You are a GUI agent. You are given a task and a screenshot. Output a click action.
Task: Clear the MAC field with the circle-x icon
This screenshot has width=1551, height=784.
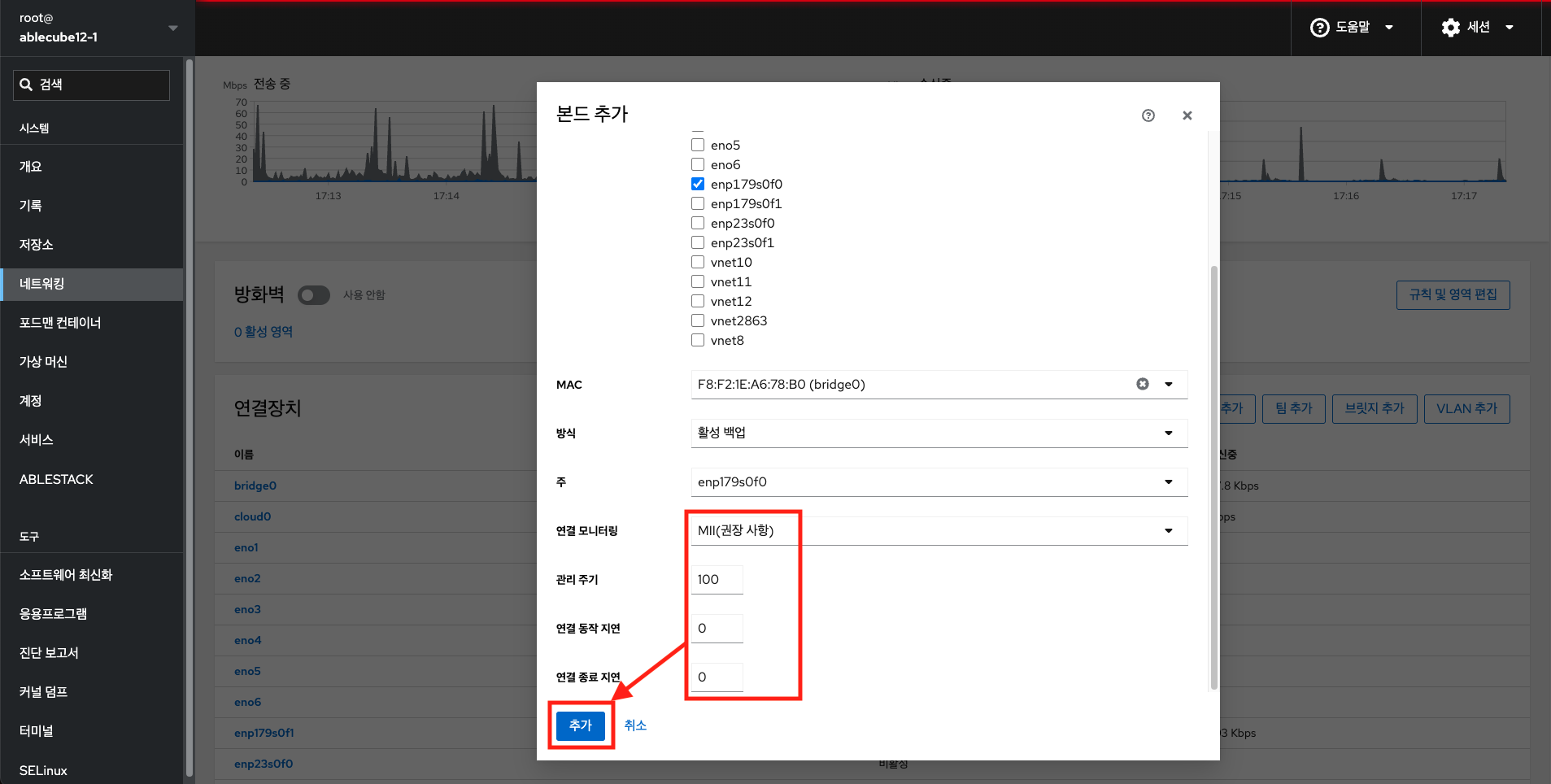[x=1142, y=384]
